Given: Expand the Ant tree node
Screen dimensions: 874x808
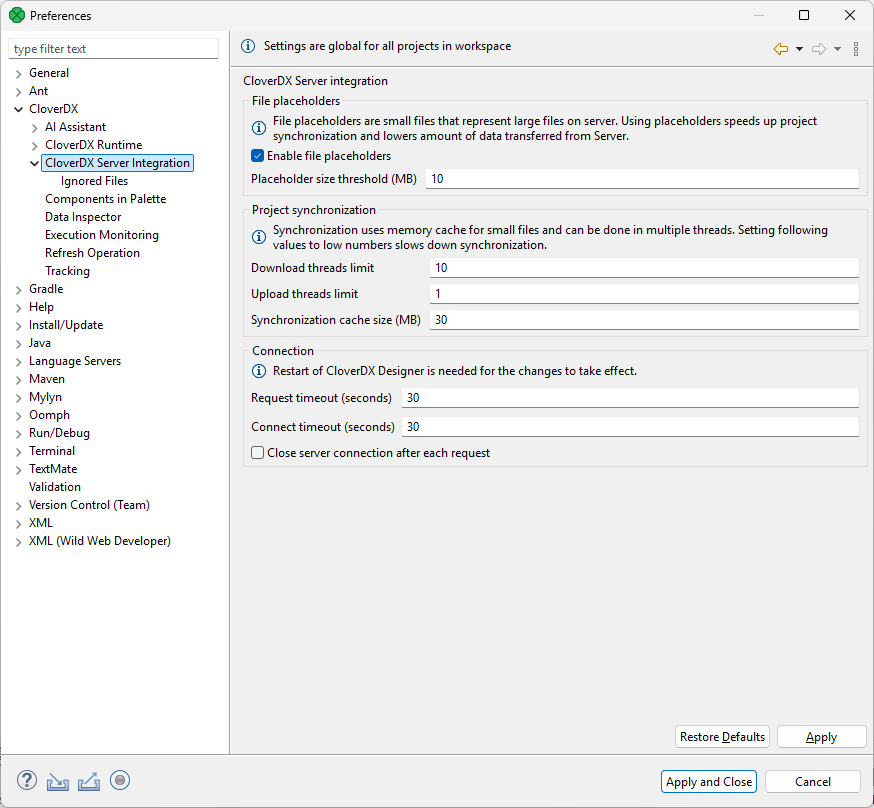Looking at the screenshot, I should point(18,91).
